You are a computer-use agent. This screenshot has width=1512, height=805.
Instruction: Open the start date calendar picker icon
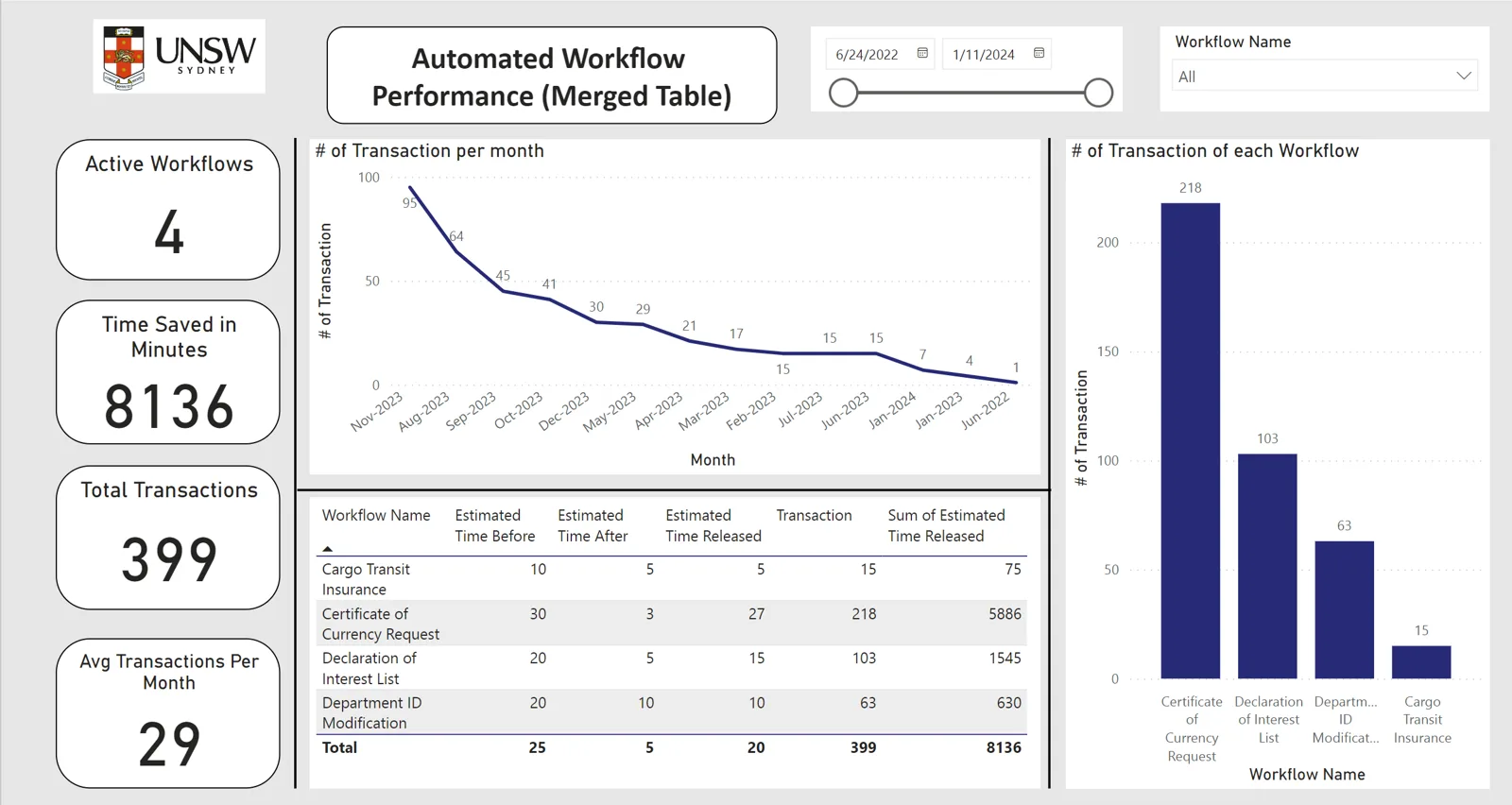click(922, 54)
